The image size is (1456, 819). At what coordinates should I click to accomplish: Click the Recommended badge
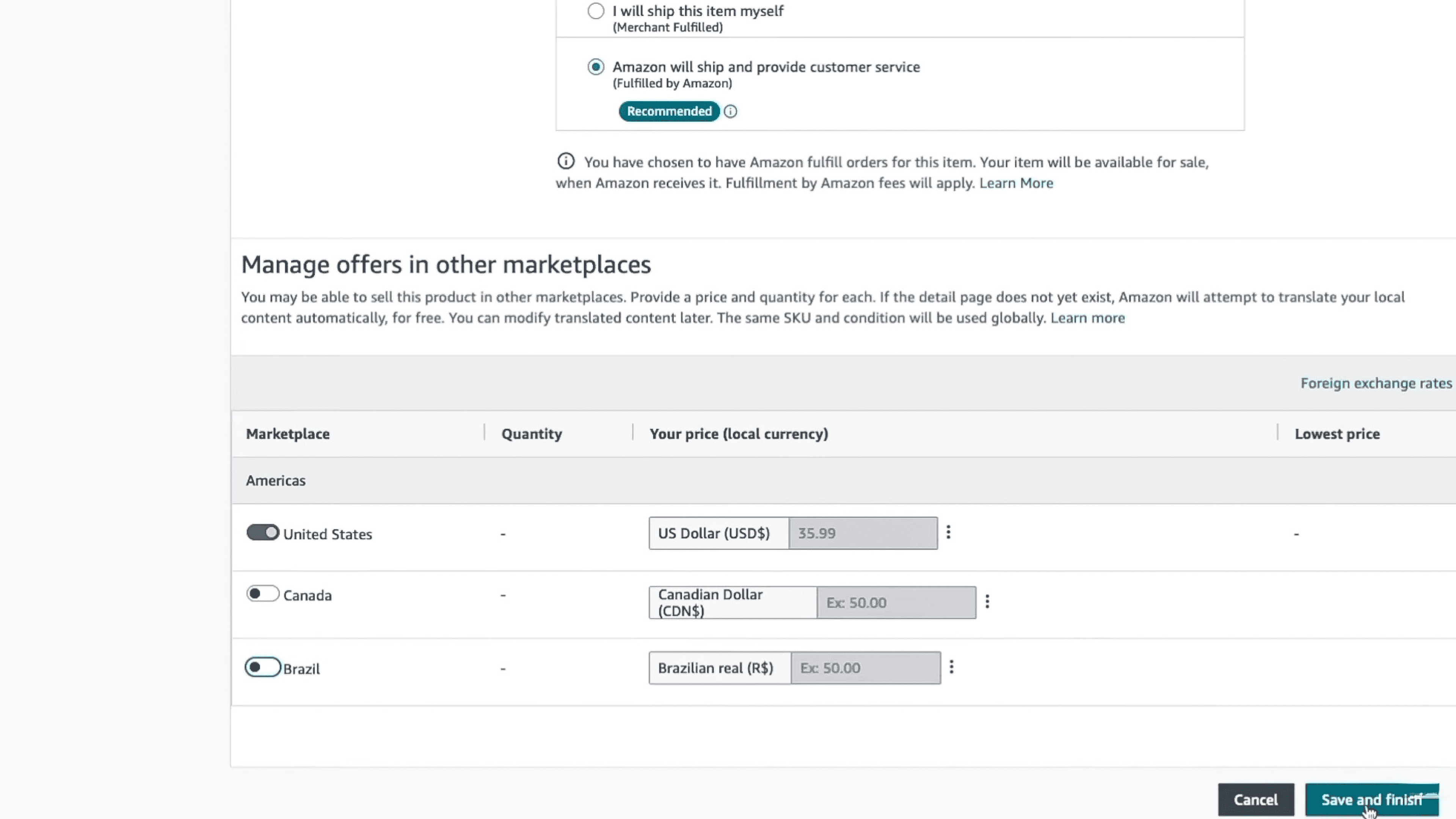pos(668,111)
